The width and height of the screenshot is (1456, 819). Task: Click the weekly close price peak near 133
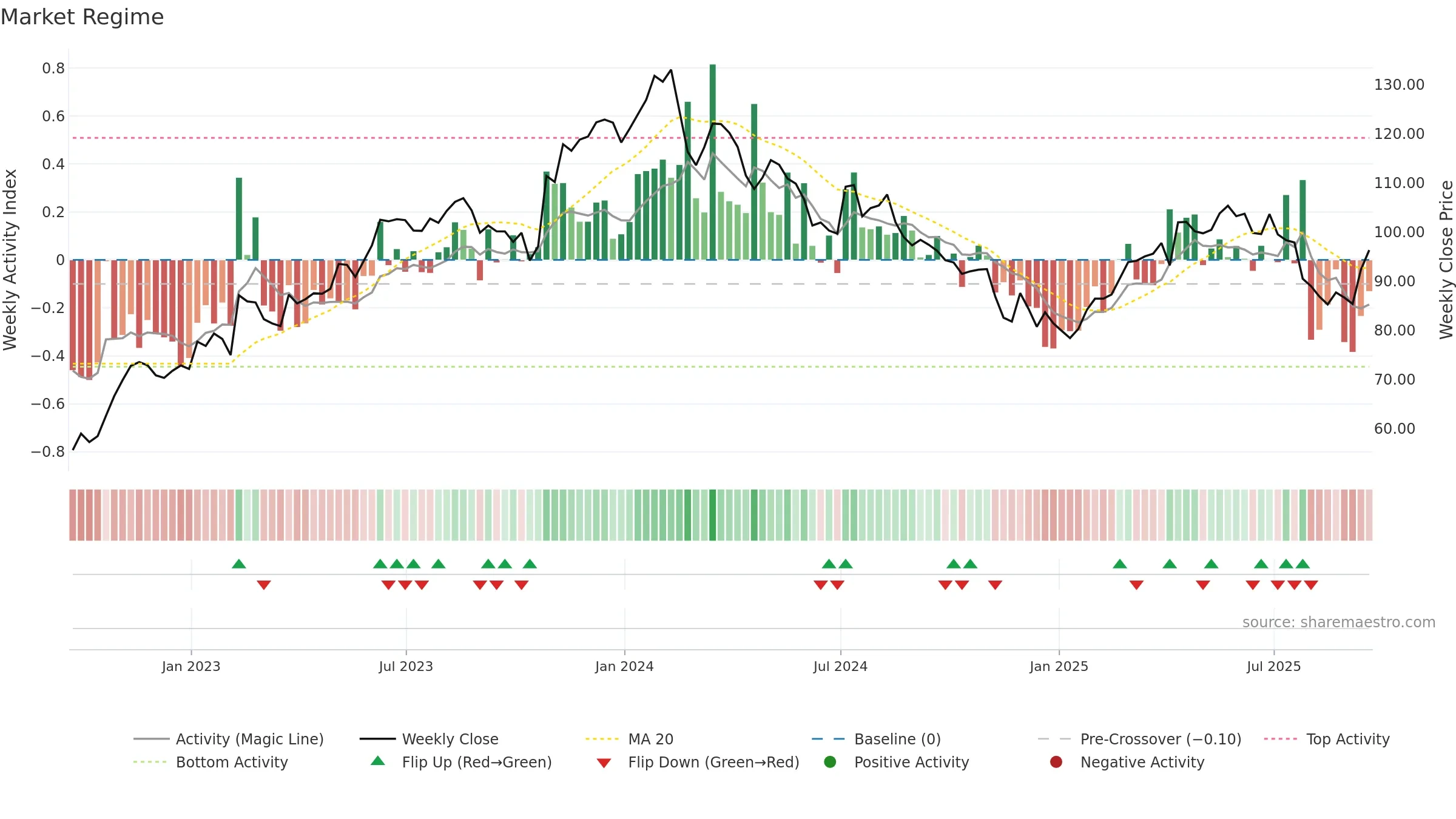(x=670, y=70)
